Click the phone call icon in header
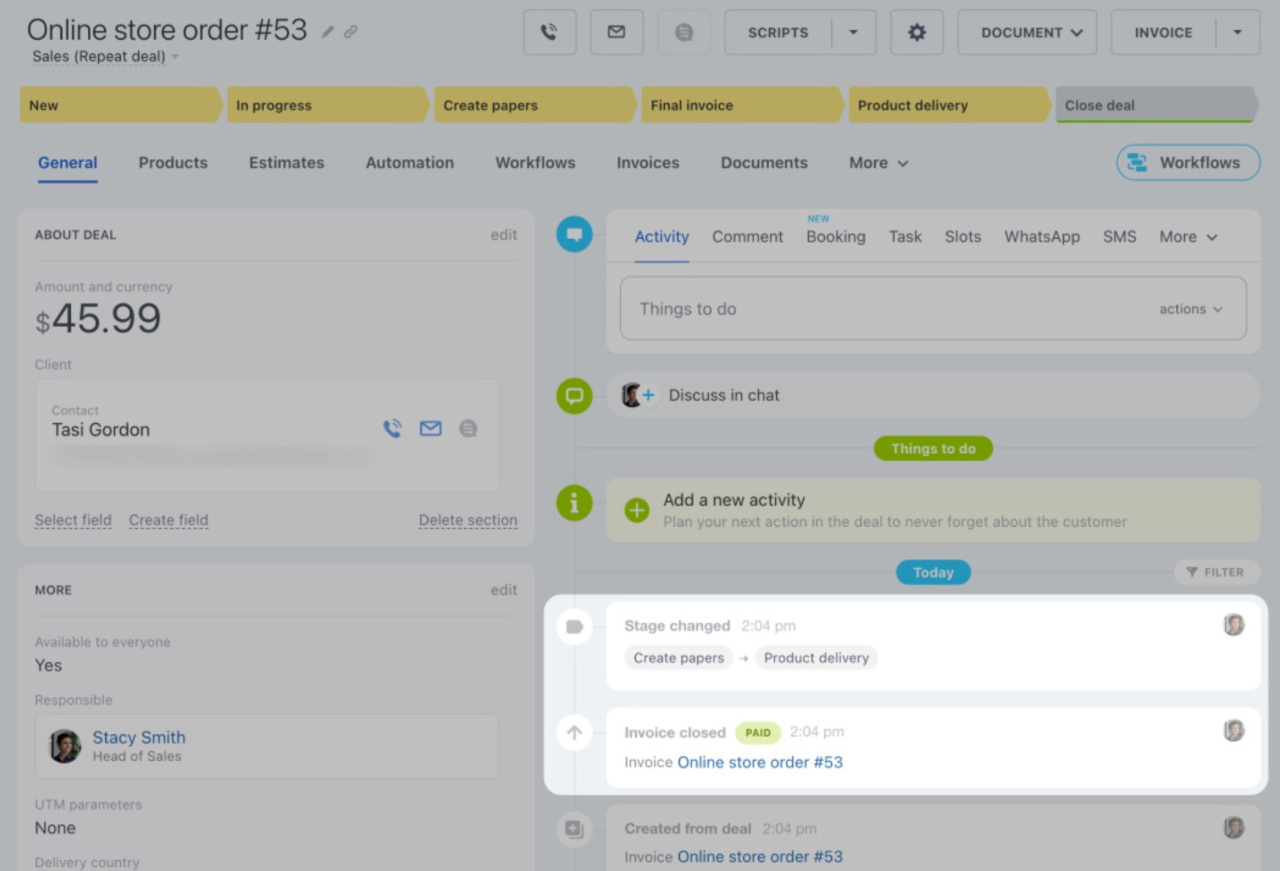 (x=549, y=32)
